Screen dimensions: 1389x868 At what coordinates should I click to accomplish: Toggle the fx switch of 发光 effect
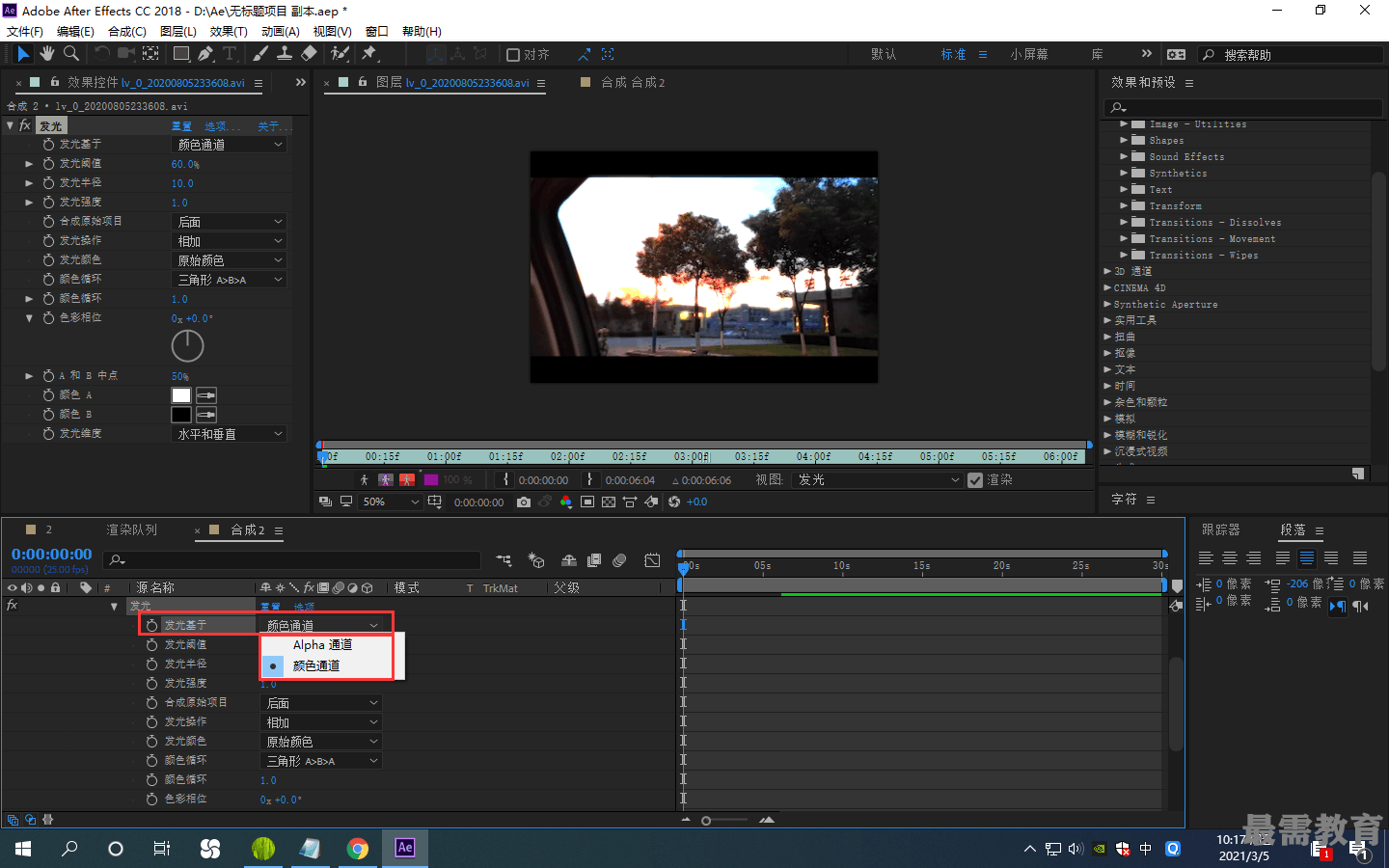25,125
